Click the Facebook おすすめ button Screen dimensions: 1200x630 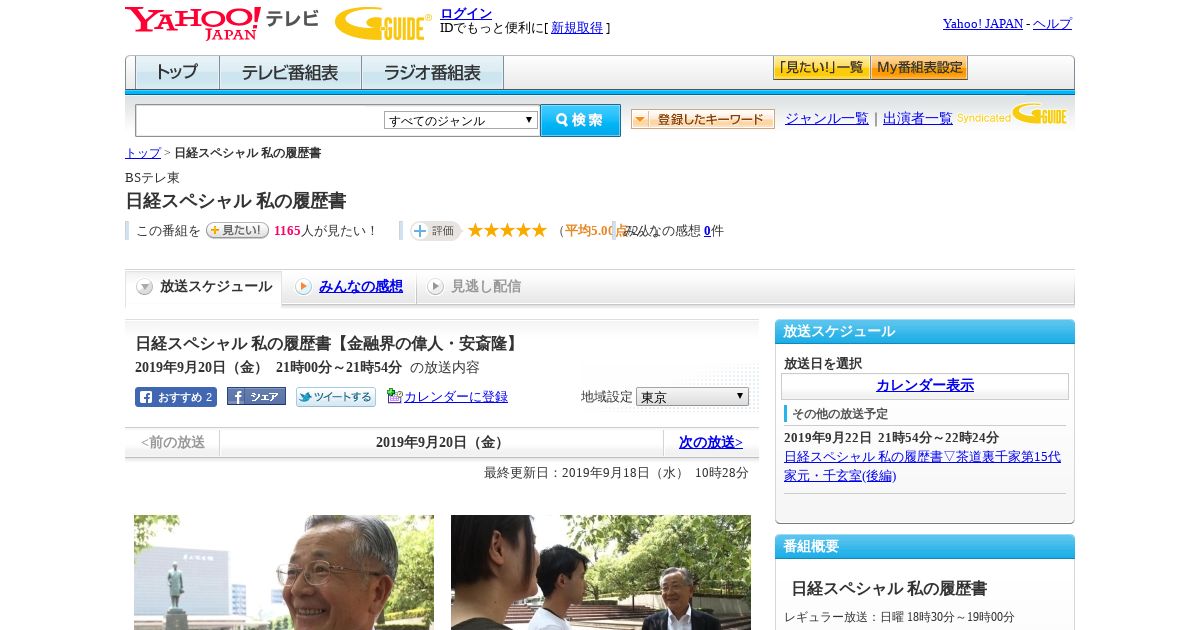click(176, 397)
